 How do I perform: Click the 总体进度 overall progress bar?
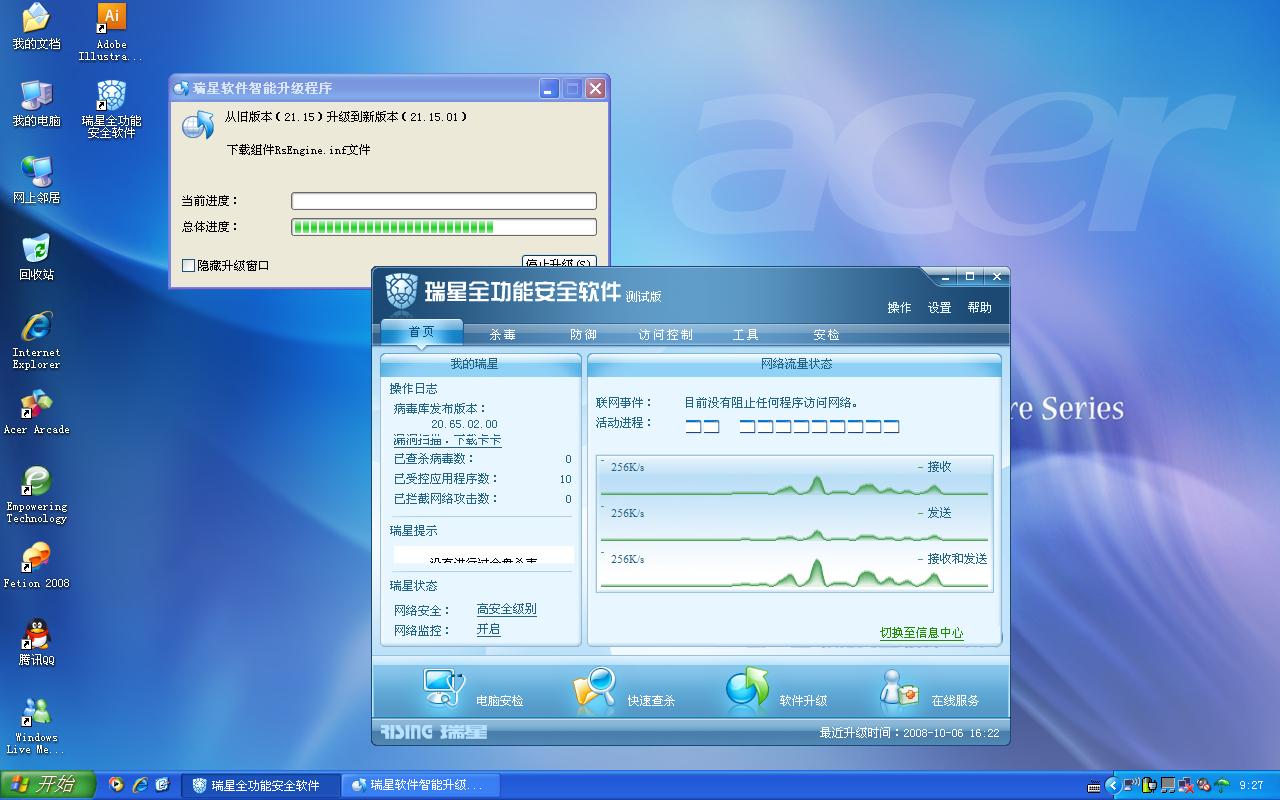tap(444, 227)
